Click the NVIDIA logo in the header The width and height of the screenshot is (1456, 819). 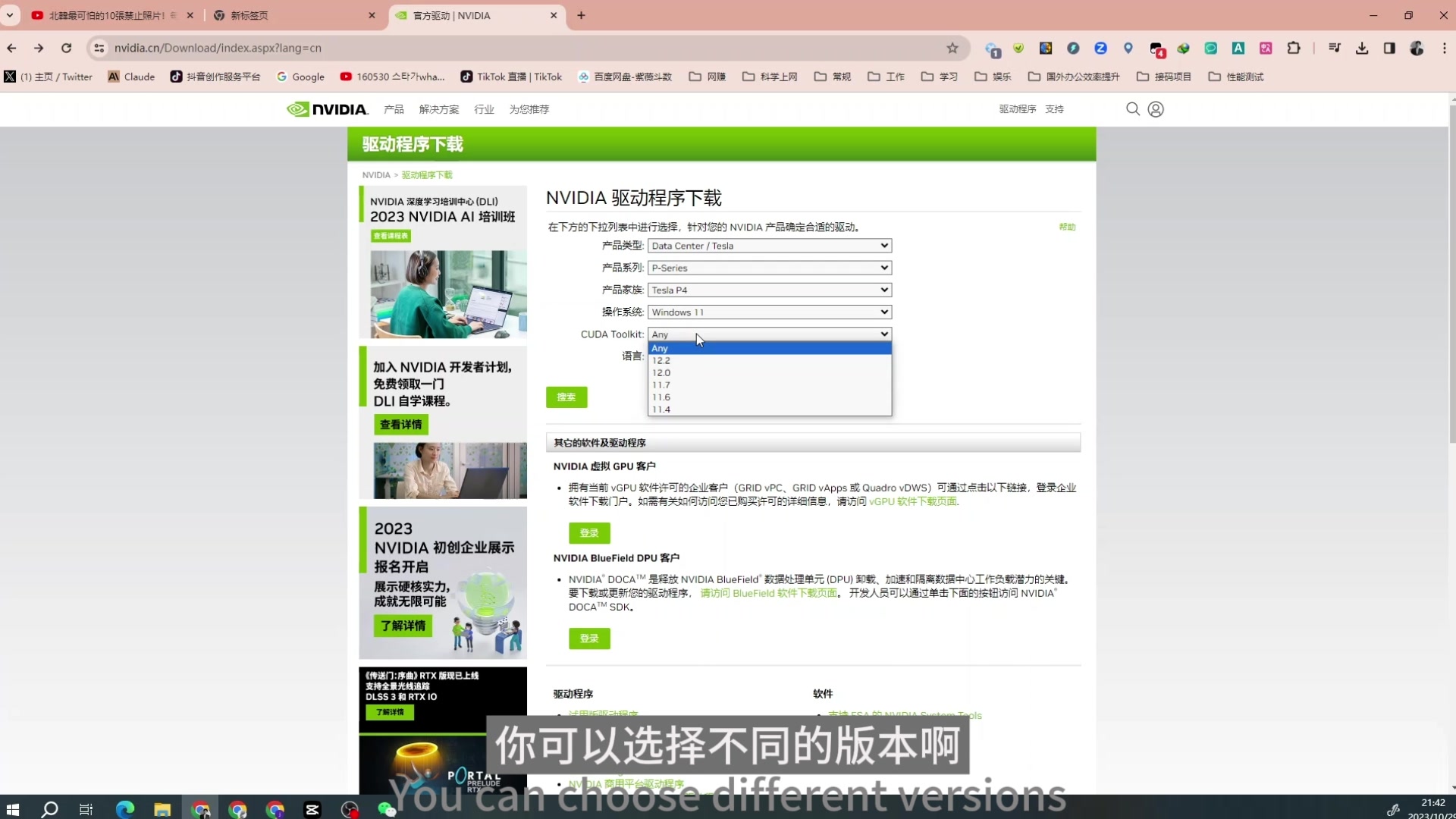tap(327, 109)
